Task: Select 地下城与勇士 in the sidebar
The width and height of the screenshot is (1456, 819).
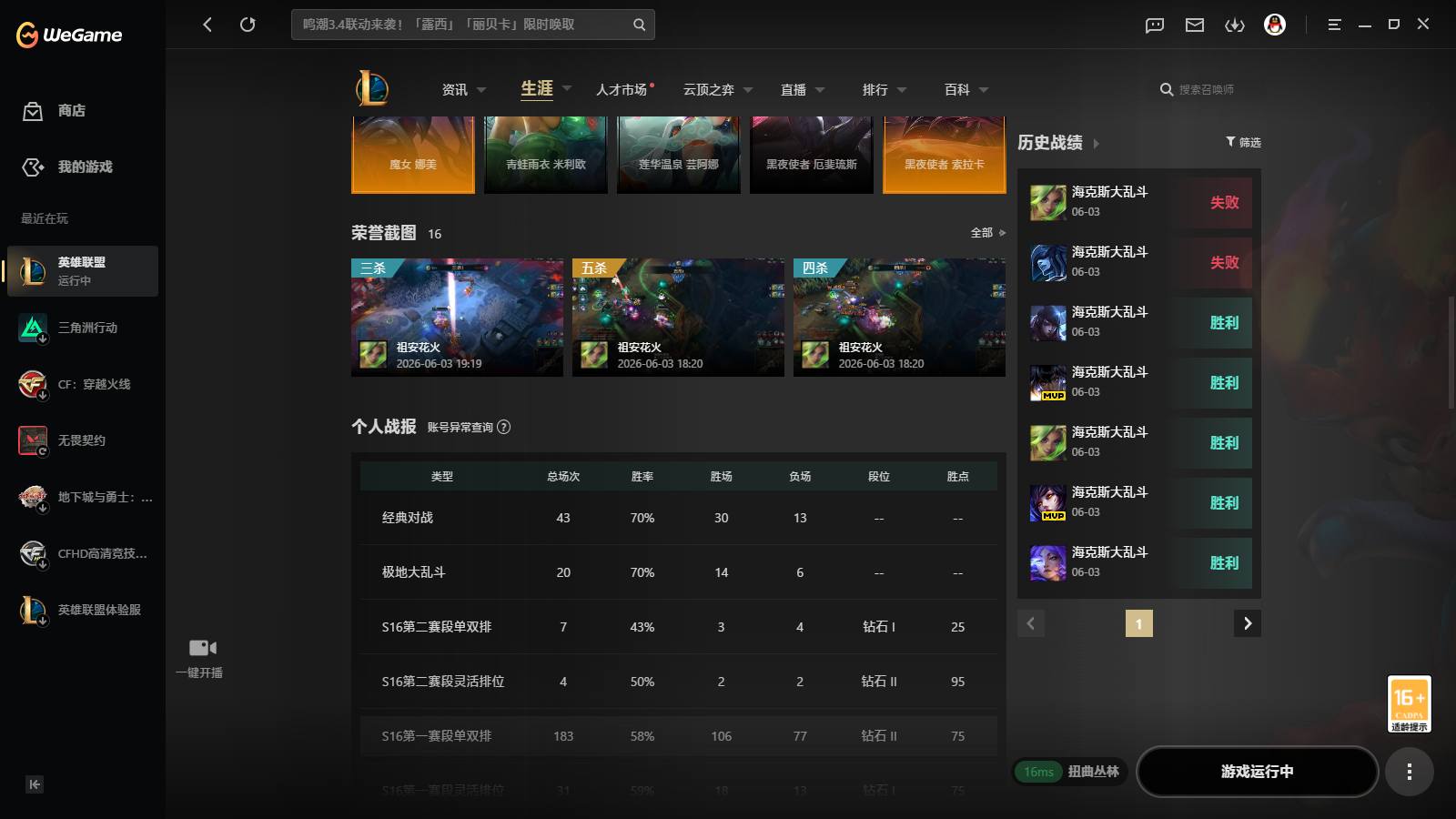Action: click(83, 497)
